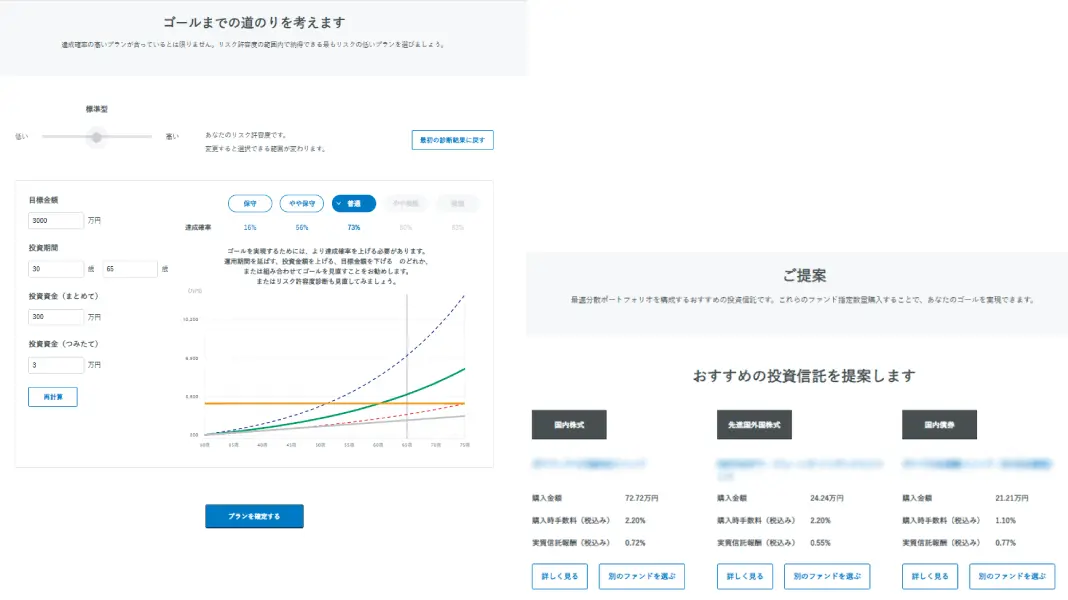Click the おすすめの投資信託を提案します heading

(804, 376)
